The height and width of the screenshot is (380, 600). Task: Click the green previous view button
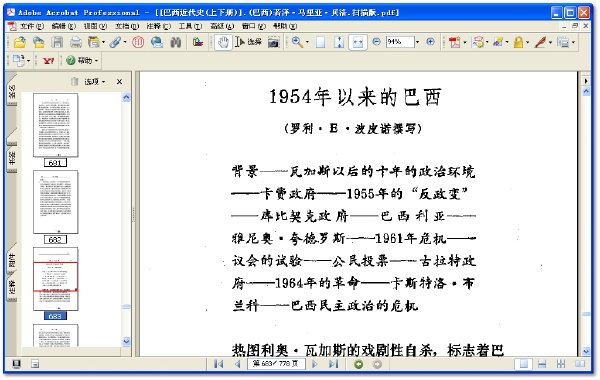click(359, 364)
